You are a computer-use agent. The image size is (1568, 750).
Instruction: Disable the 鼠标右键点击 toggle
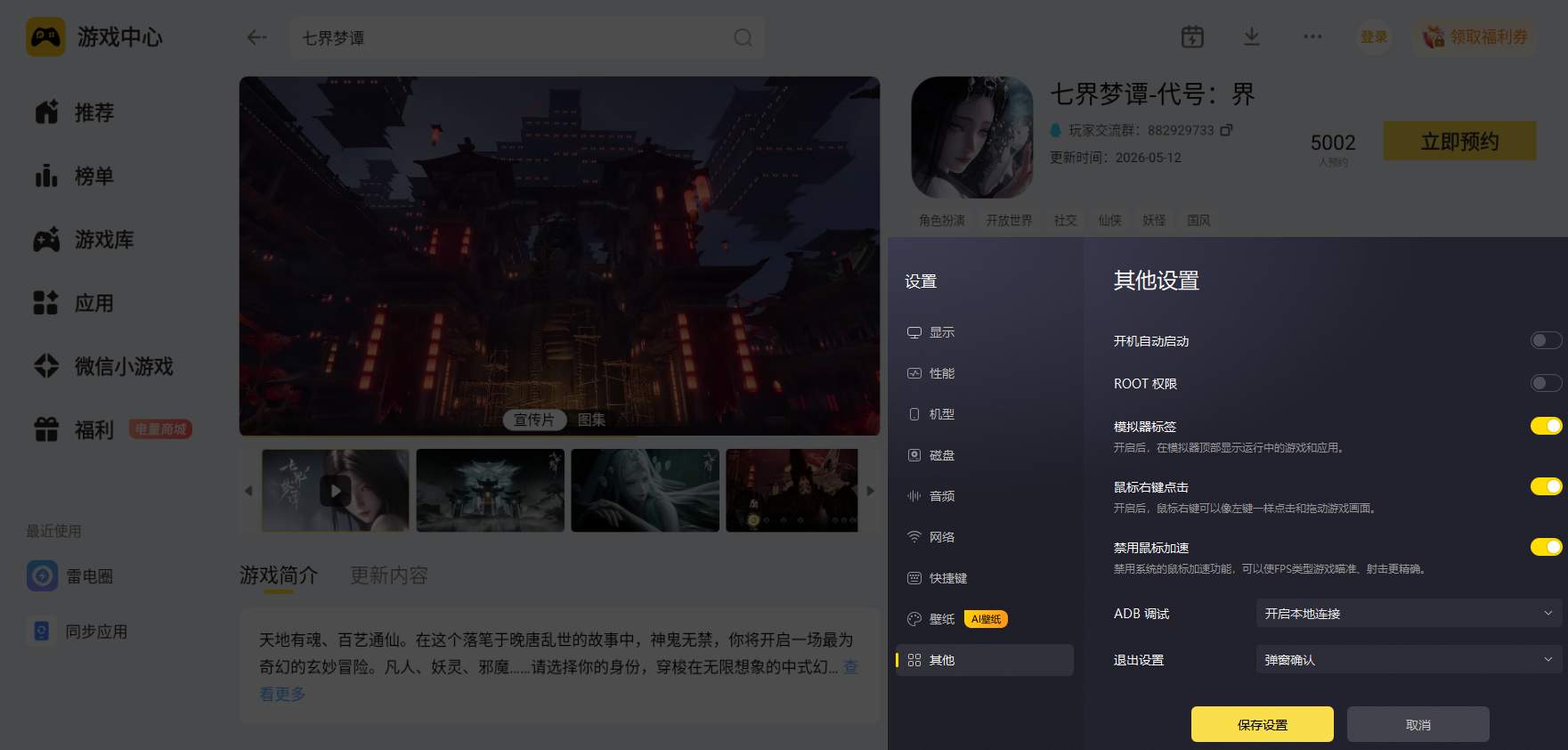1546,486
